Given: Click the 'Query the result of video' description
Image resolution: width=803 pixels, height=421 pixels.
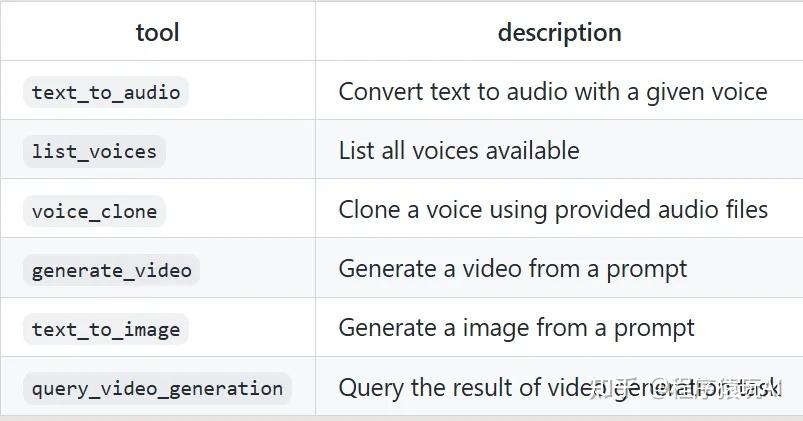Looking at the screenshot, I should [460, 388].
